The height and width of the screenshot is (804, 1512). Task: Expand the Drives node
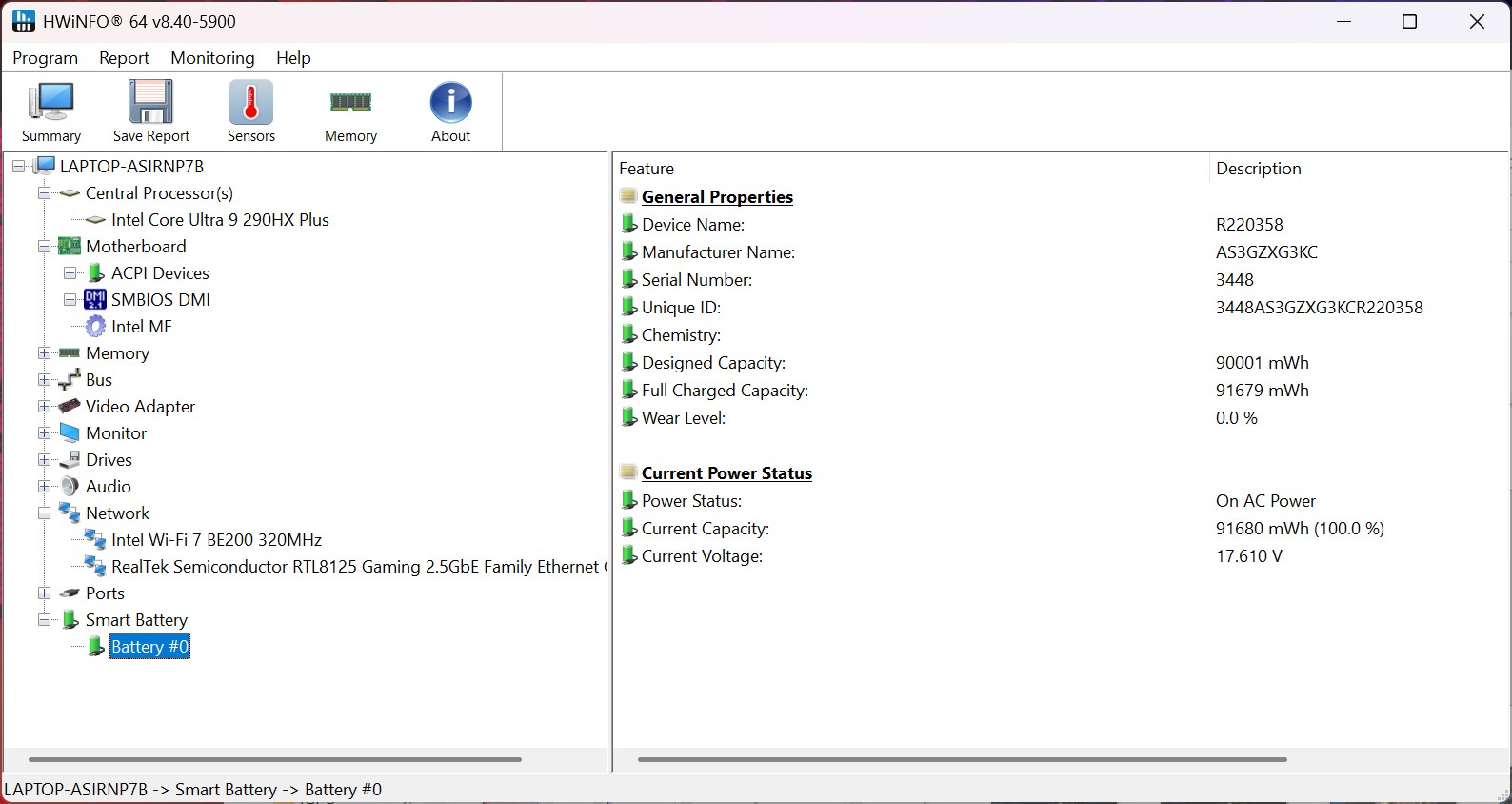pos(44,460)
